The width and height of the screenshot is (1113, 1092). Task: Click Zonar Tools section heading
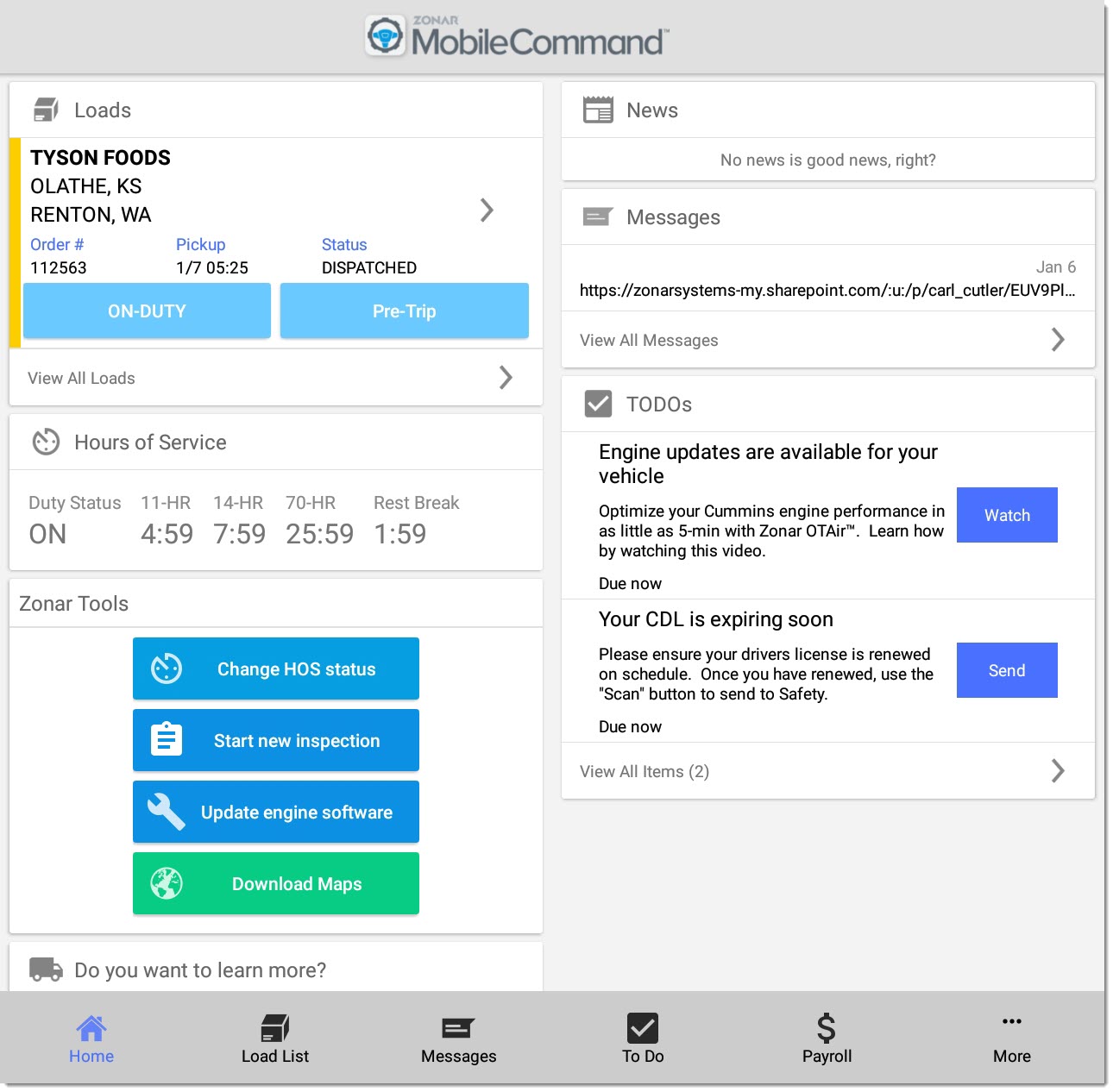(x=74, y=603)
